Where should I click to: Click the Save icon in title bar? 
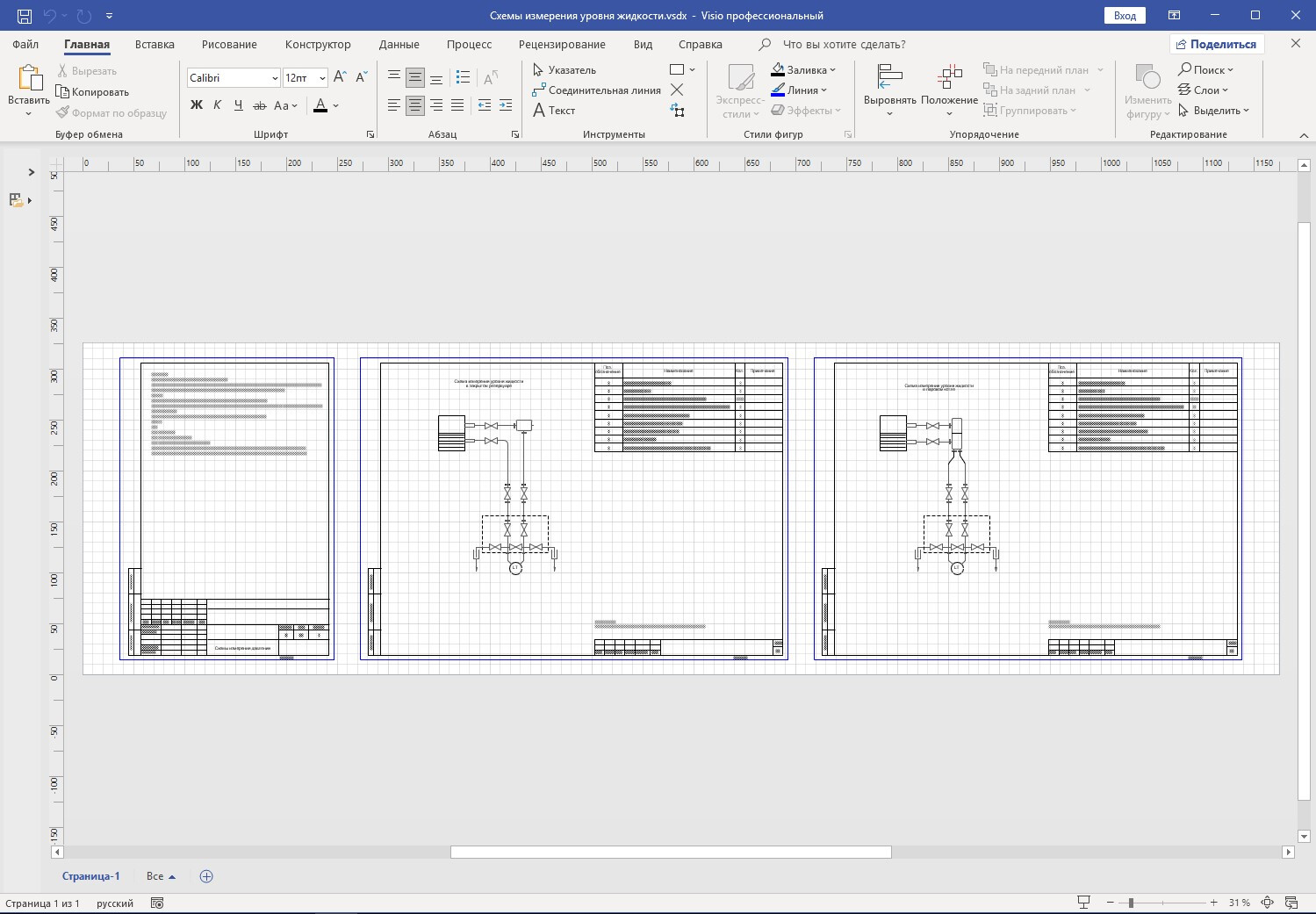(x=25, y=16)
